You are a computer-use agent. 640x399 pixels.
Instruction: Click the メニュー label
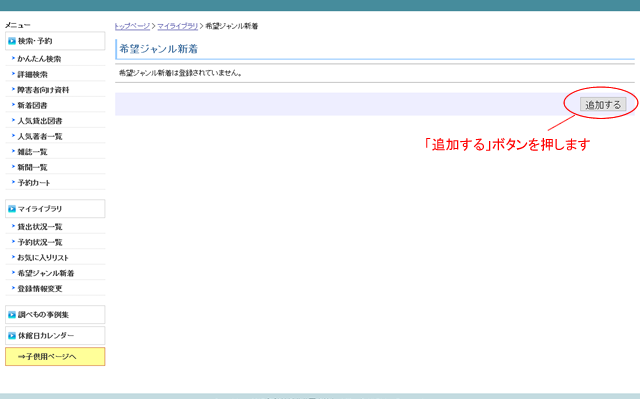pos(18,25)
